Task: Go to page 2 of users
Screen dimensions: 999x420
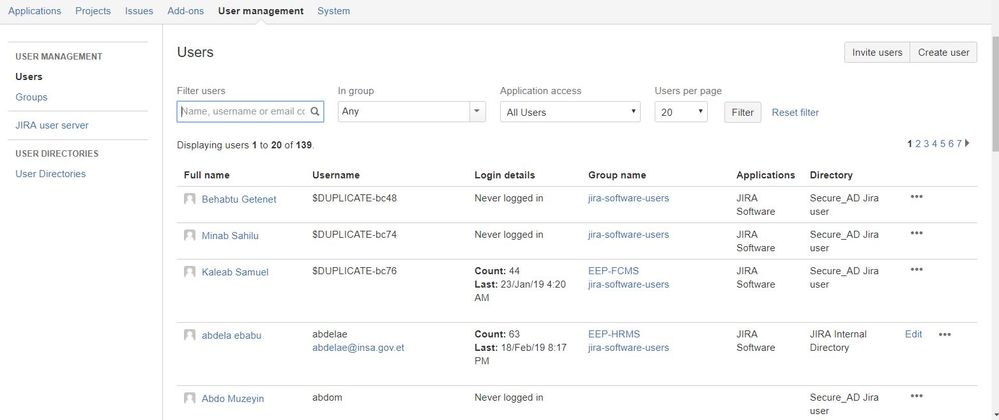Action: point(918,144)
